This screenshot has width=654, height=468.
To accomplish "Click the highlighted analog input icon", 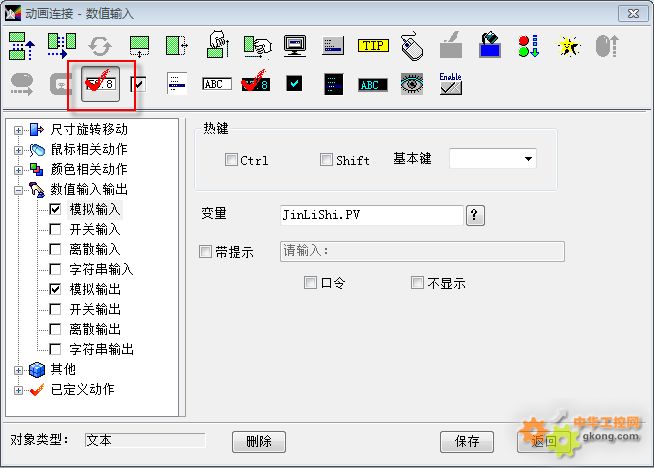I will [x=101, y=84].
